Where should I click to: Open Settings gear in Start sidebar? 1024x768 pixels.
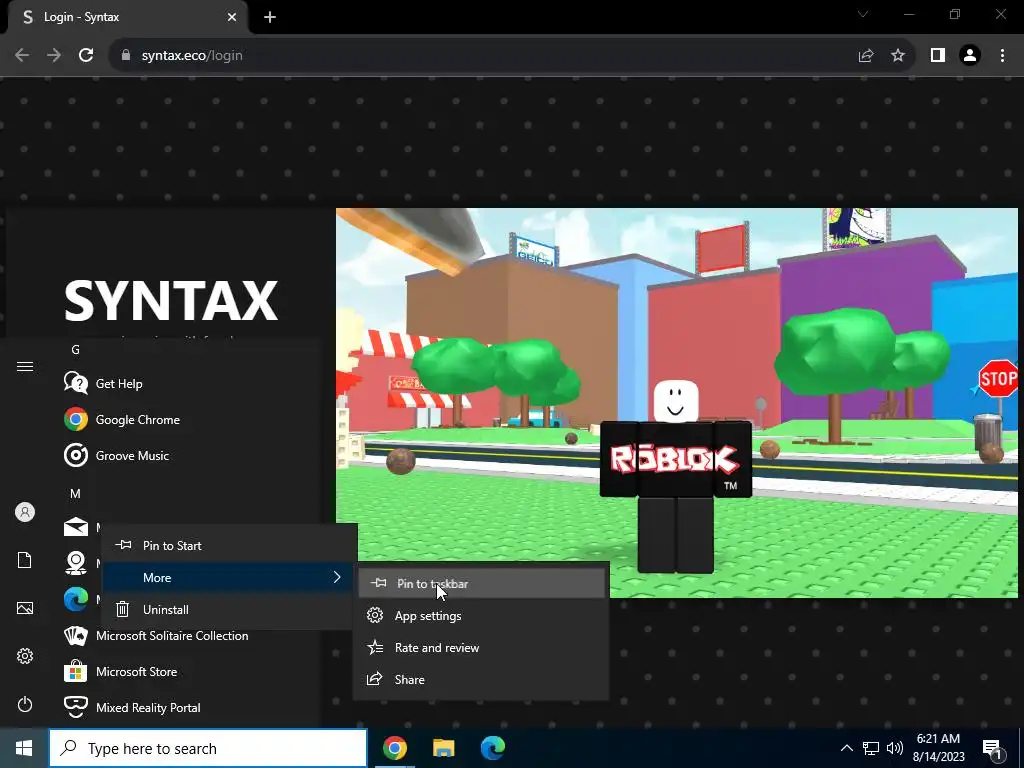(25, 656)
